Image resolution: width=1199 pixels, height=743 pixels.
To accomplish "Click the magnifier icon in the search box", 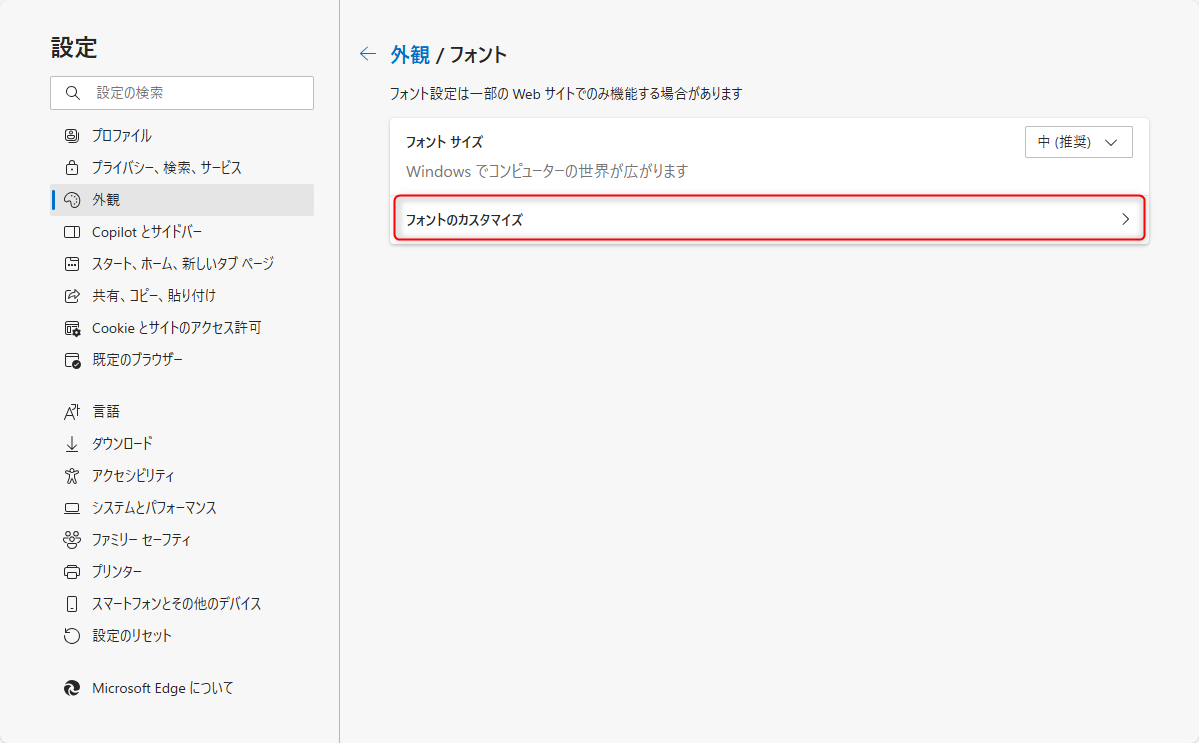I will [73, 92].
